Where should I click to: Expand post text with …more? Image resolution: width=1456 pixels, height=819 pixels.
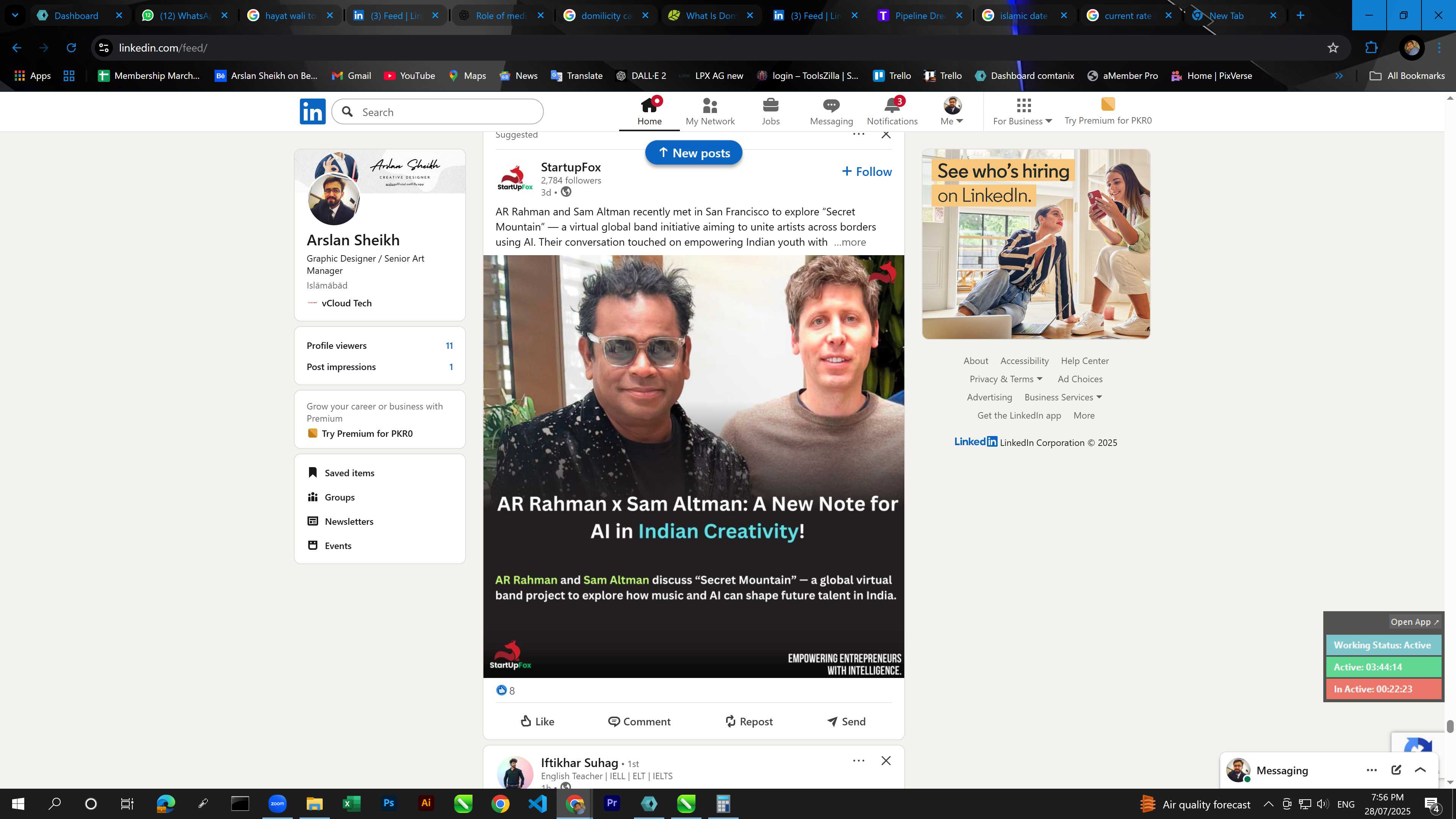[x=849, y=242]
